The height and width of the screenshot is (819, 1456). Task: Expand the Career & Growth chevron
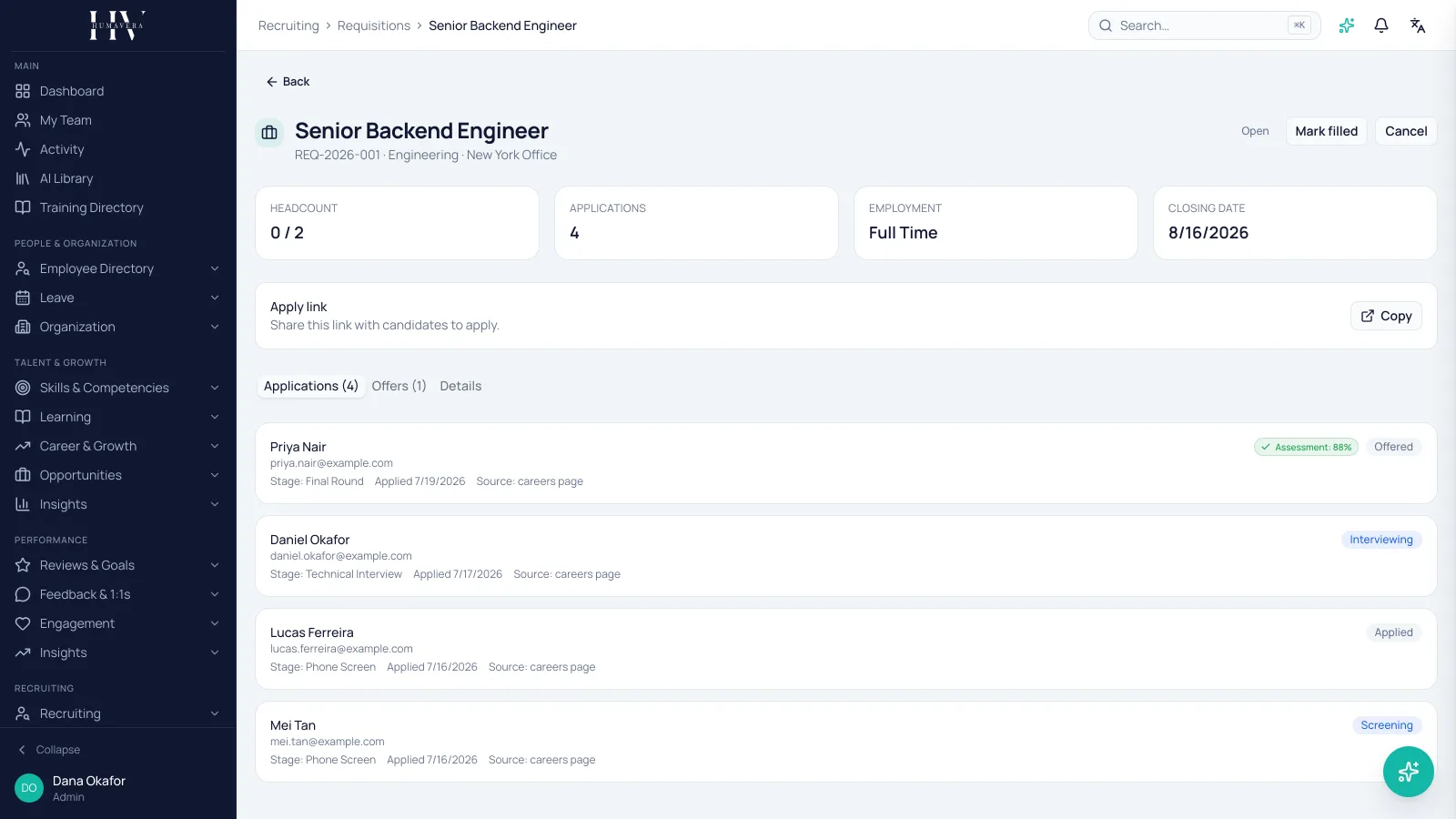coord(215,446)
